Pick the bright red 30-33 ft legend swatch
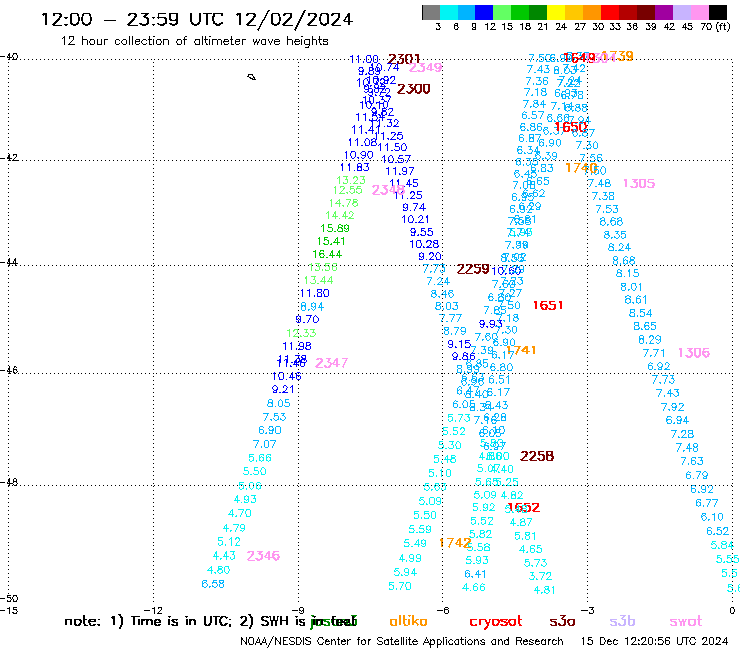Screen dimensions: 740x650 [x=609, y=12]
